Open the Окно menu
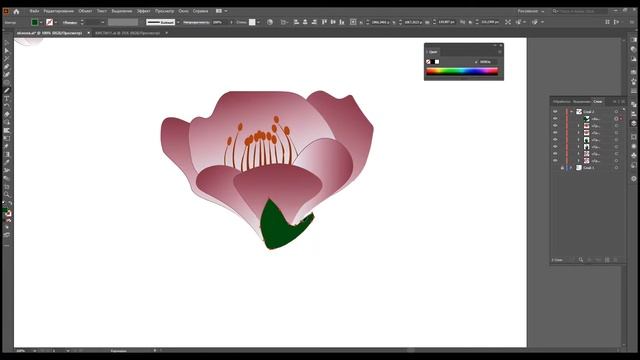 (x=184, y=11)
